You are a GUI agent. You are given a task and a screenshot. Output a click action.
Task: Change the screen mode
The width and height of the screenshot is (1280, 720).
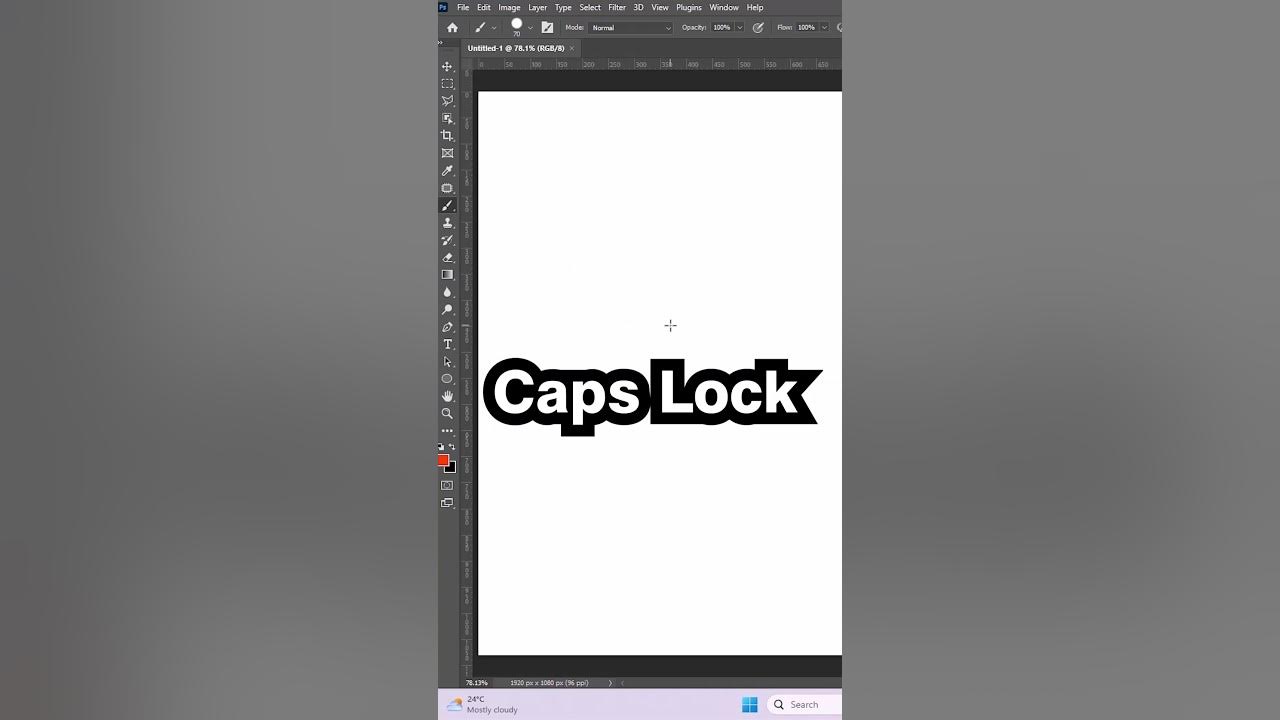(447, 503)
